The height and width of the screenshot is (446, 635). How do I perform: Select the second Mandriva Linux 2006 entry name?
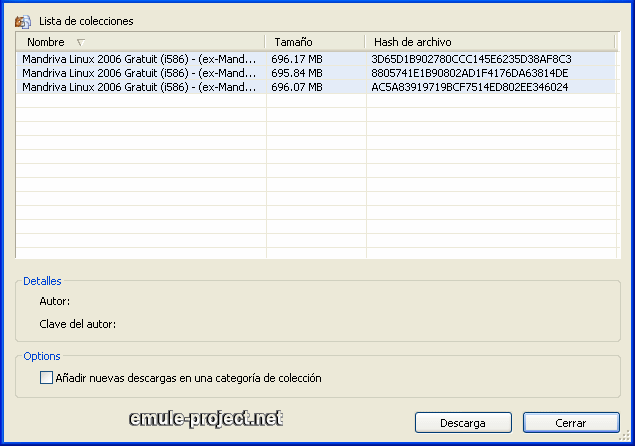(139, 73)
